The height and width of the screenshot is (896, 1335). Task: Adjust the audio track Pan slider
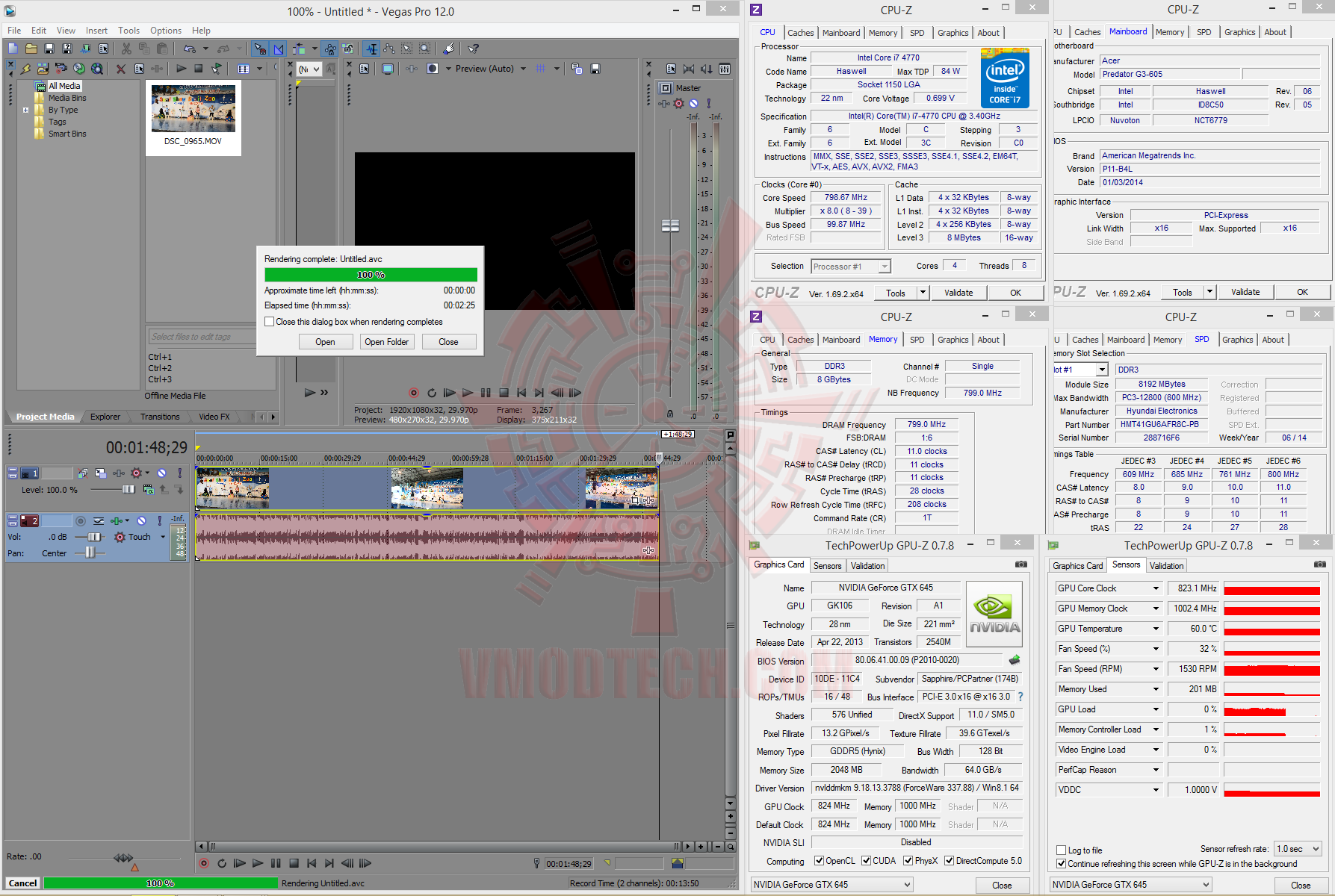click(90, 553)
